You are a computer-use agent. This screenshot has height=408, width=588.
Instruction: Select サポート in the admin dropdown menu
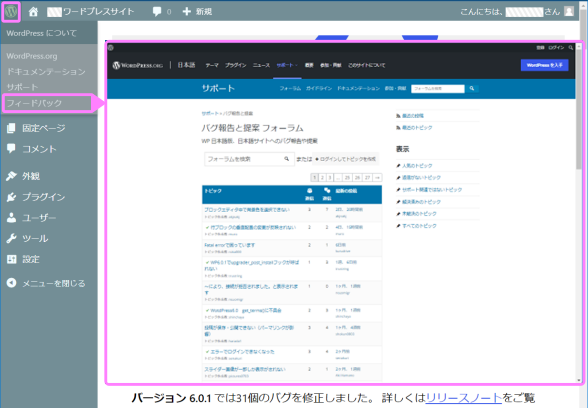click(x=22, y=87)
